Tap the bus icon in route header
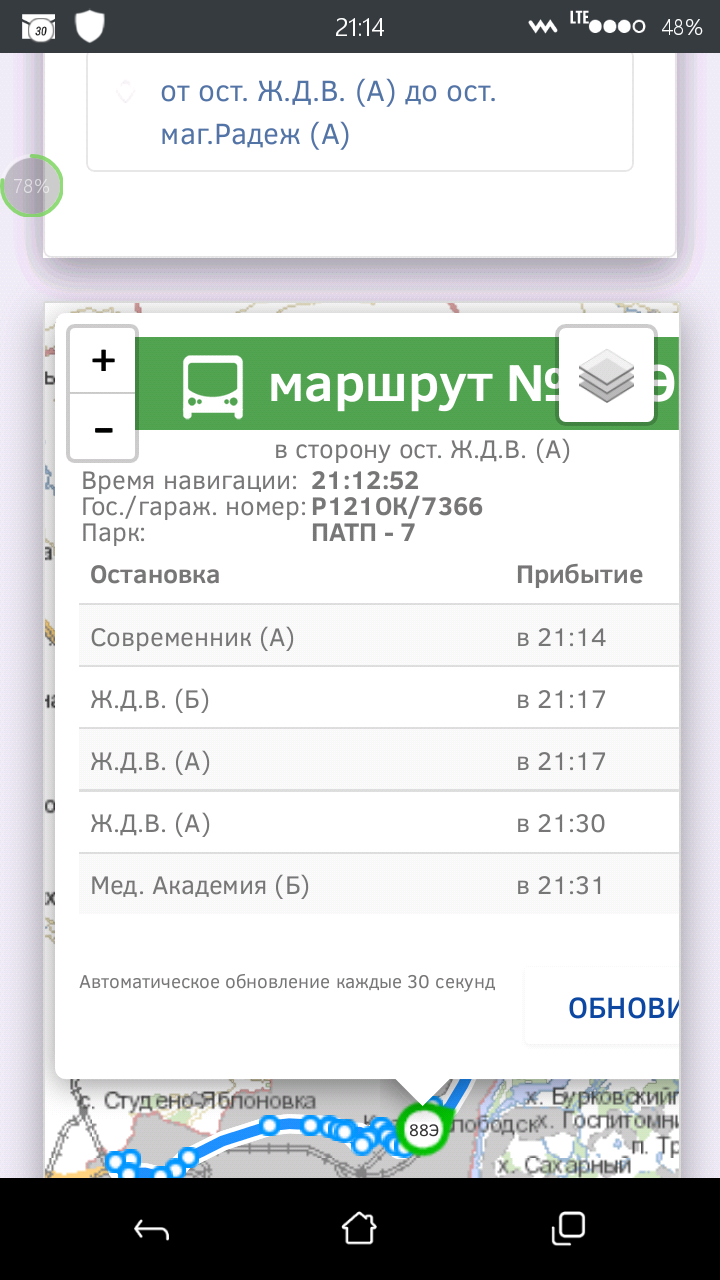 pos(213,386)
